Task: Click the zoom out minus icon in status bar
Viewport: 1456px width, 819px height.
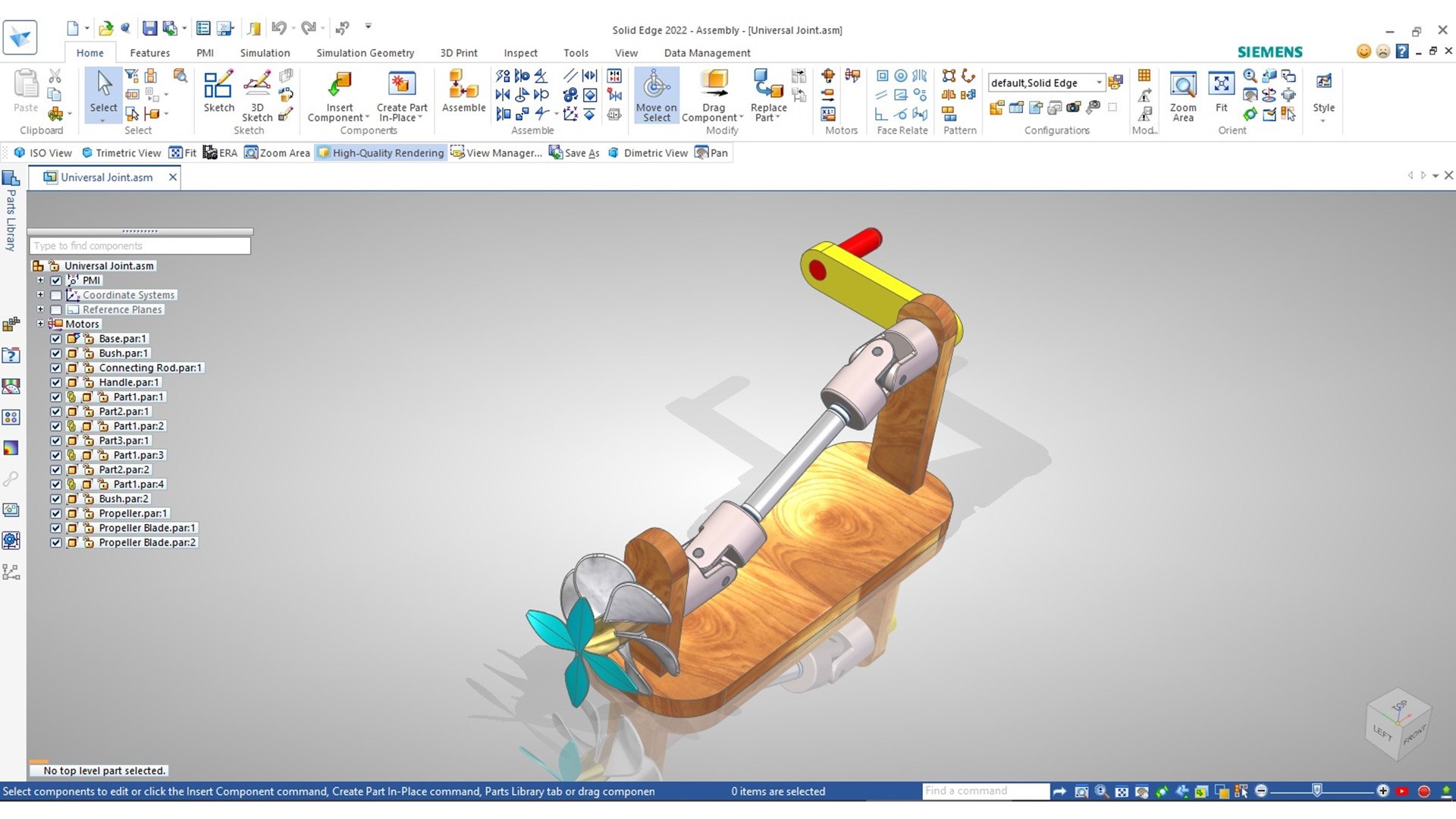Action: tap(1261, 791)
